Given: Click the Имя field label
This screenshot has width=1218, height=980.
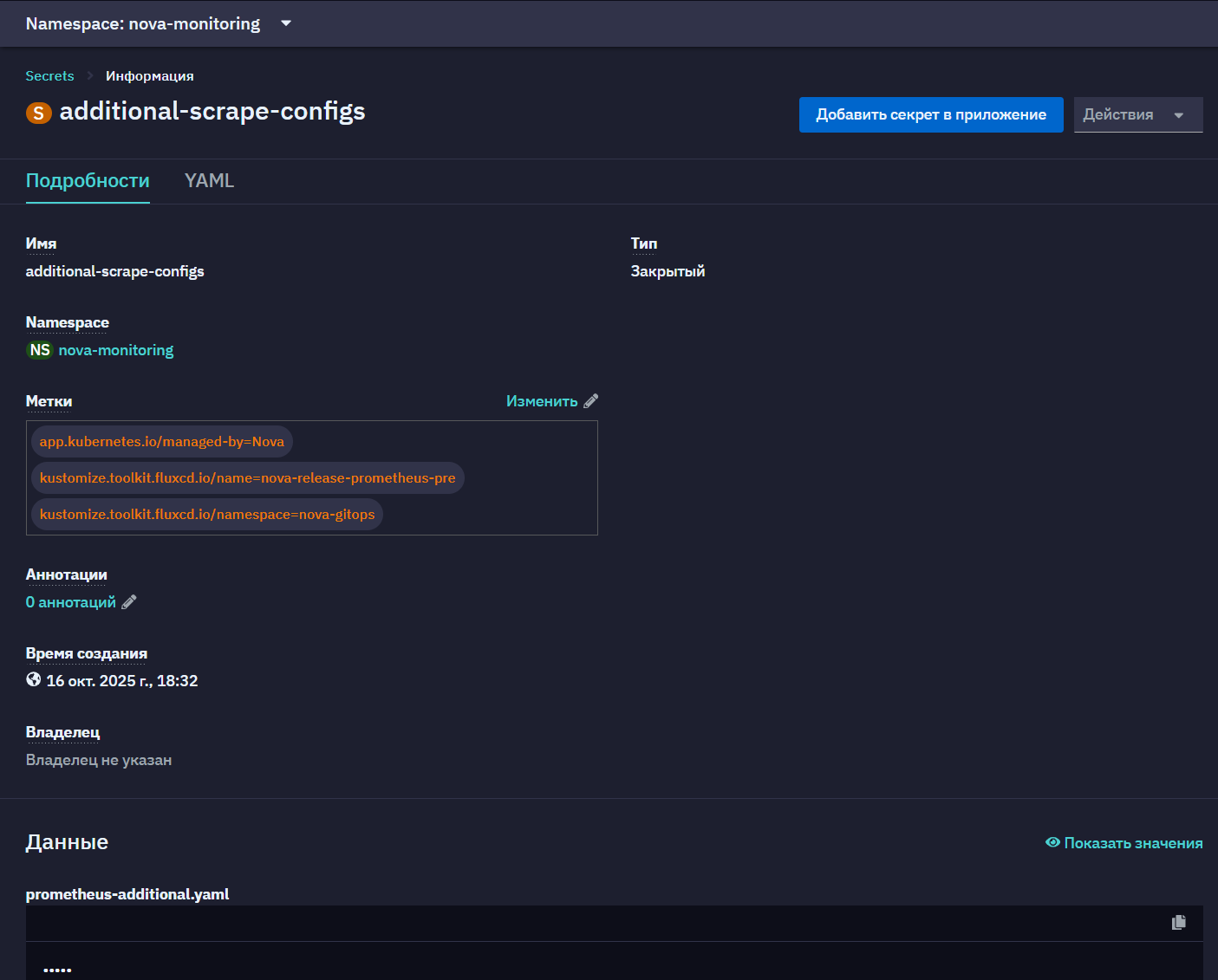Looking at the screenshot, I should (x=41, y=243).
